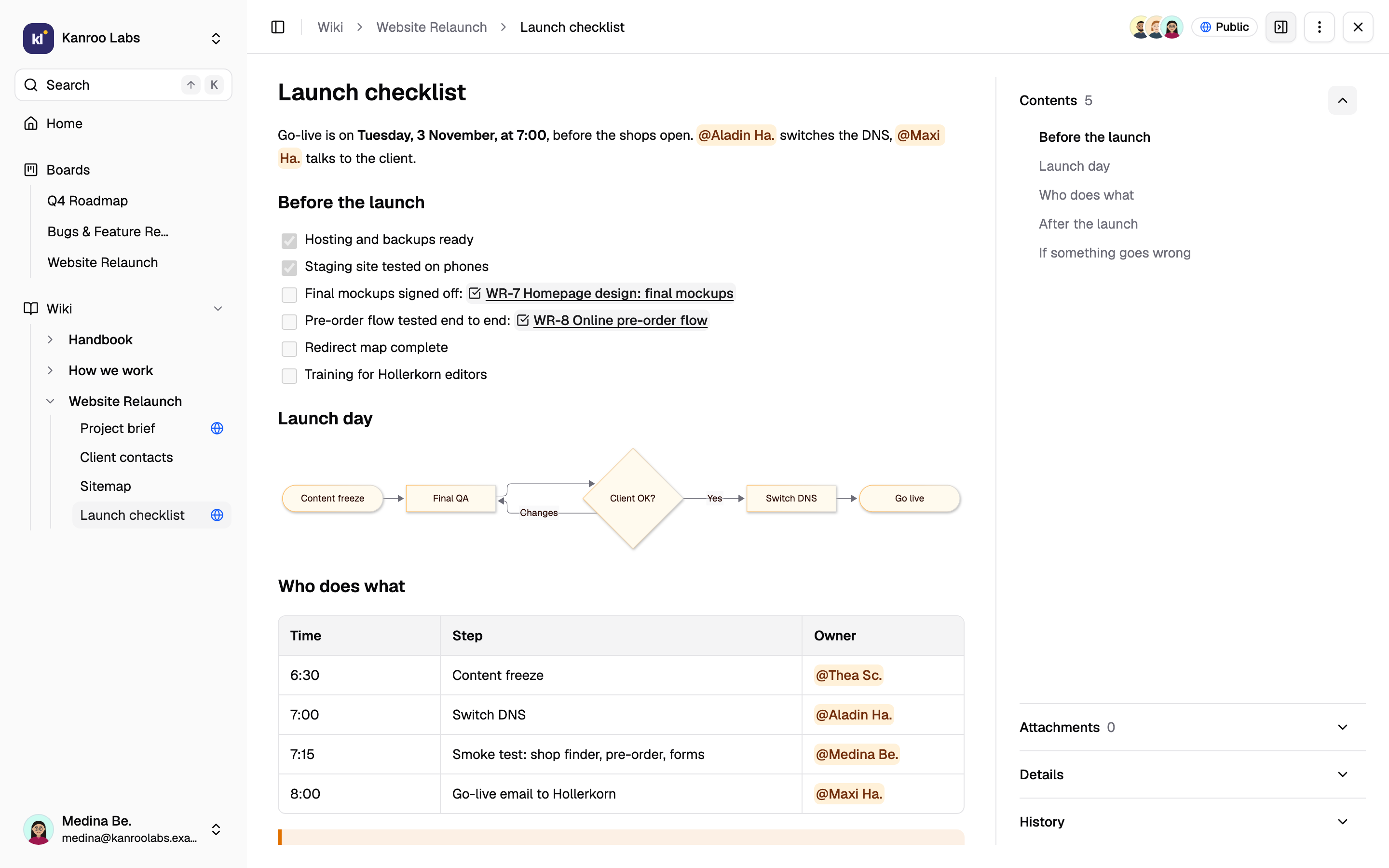The height and width of the screenshot is (868, 1389).
Task: Click the Boards icon in sidebar
Action: 31,170
